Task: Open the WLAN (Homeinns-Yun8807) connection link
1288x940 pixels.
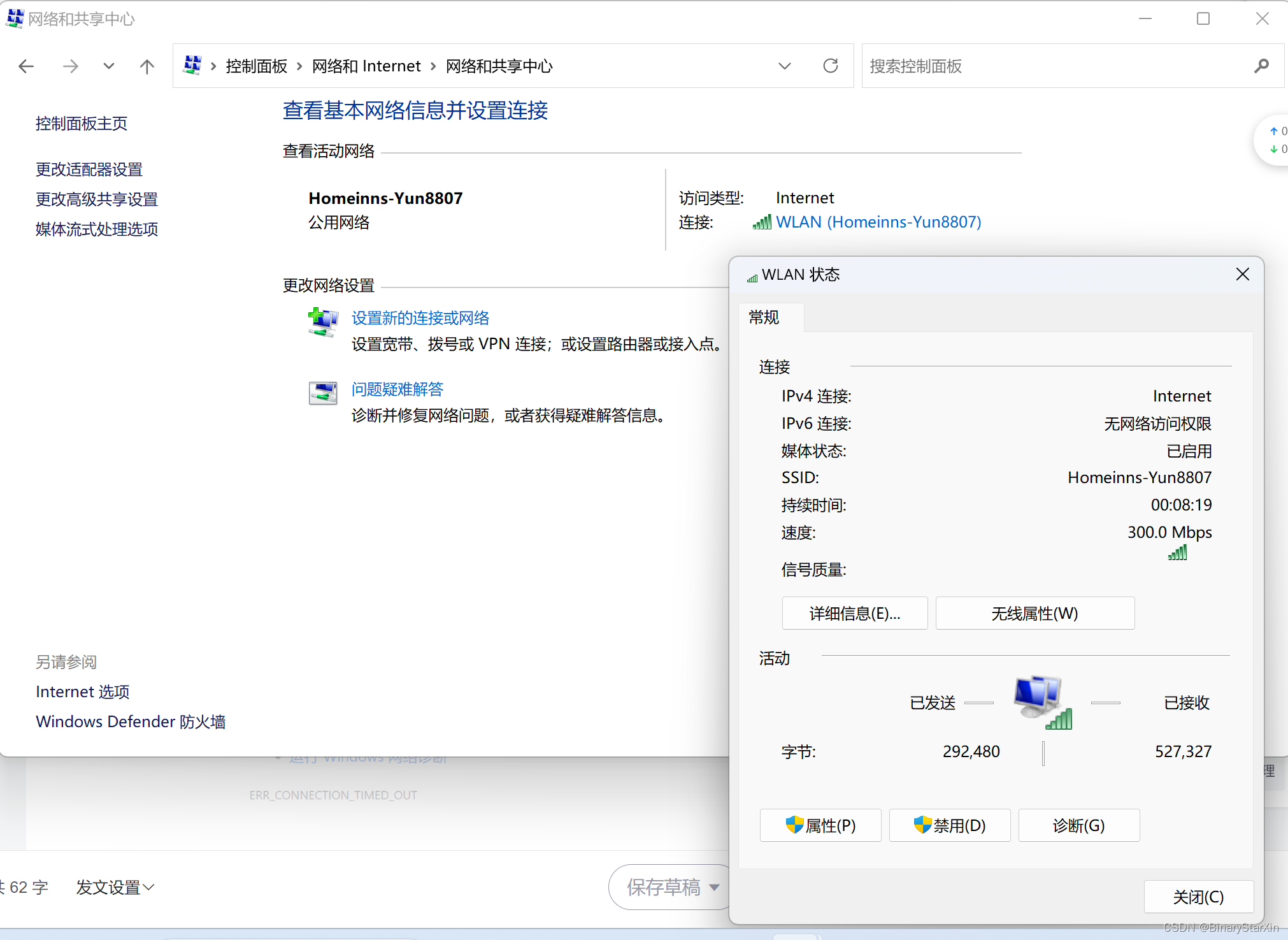Action: 878,222
